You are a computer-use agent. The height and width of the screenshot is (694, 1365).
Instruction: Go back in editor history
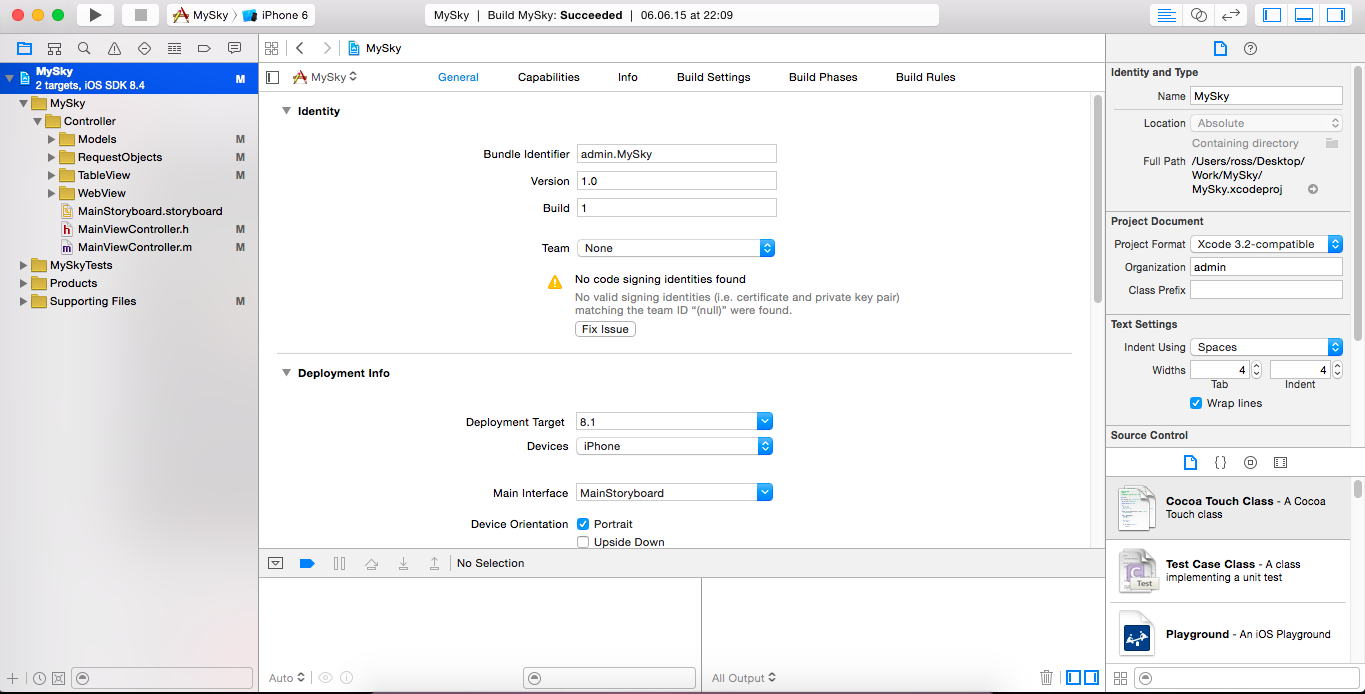tap(300, 48)
